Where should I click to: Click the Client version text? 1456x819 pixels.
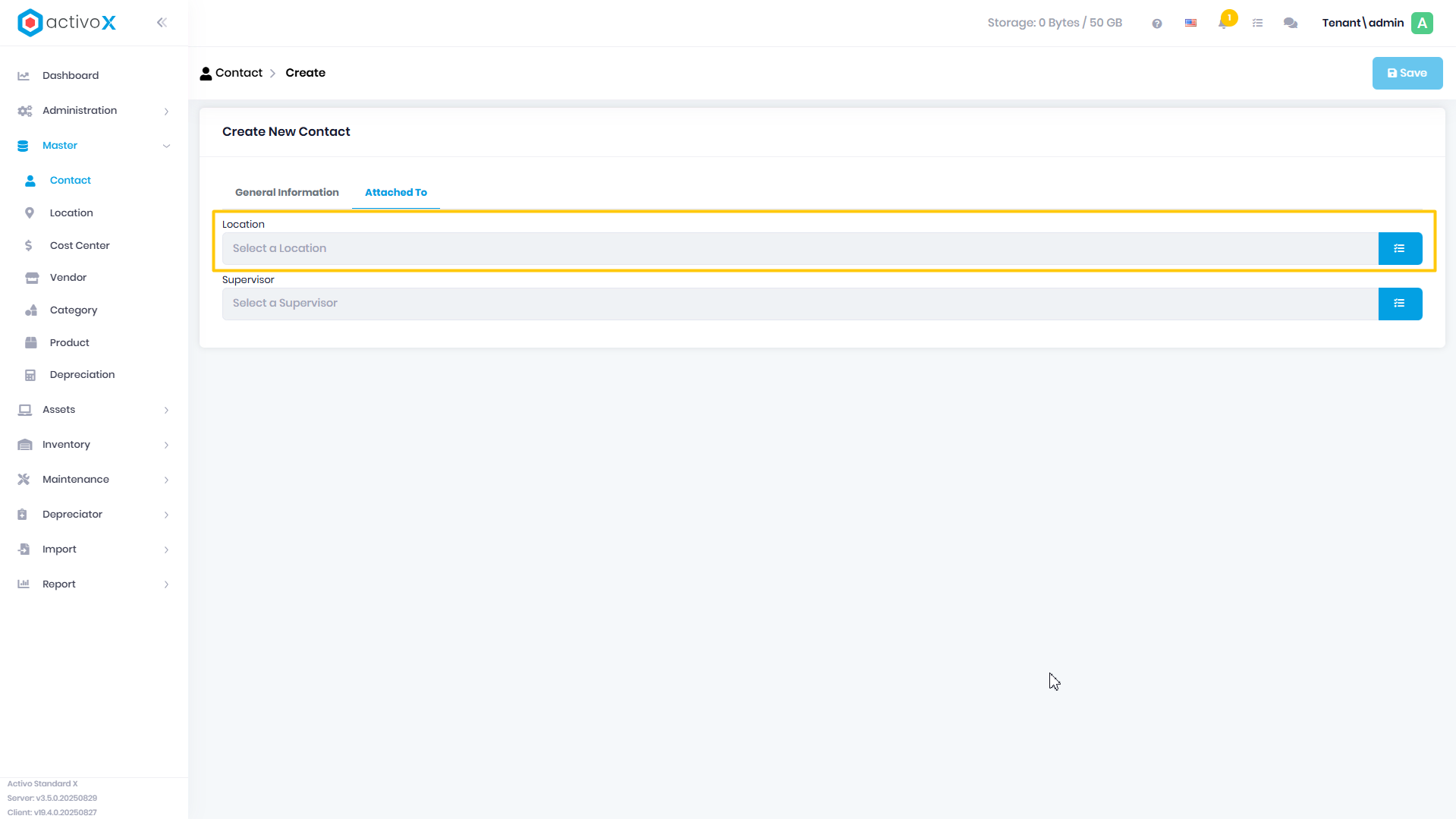(x=52, y=813)
